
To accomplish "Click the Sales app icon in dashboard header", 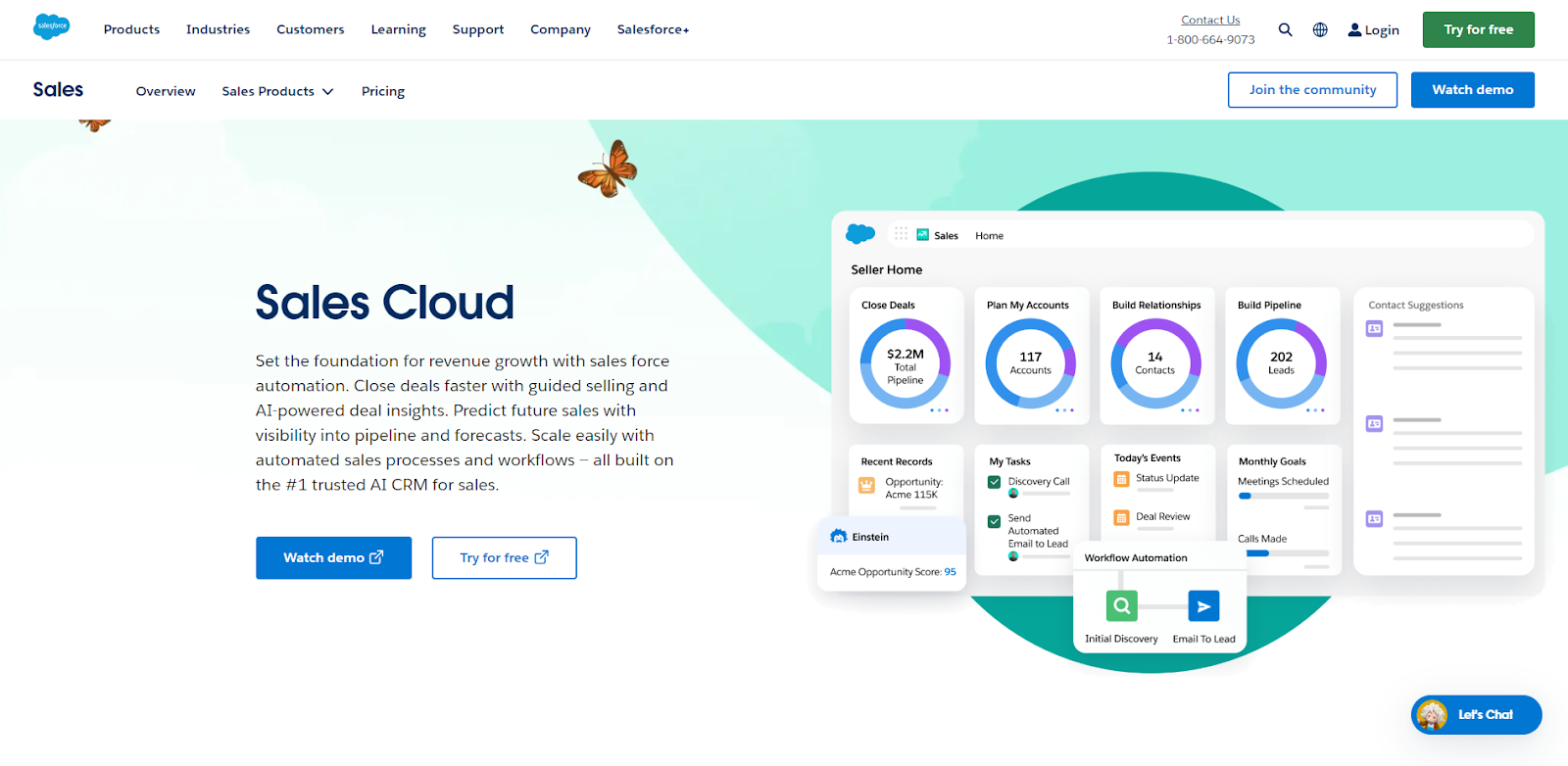I will [x=922, y=235].
